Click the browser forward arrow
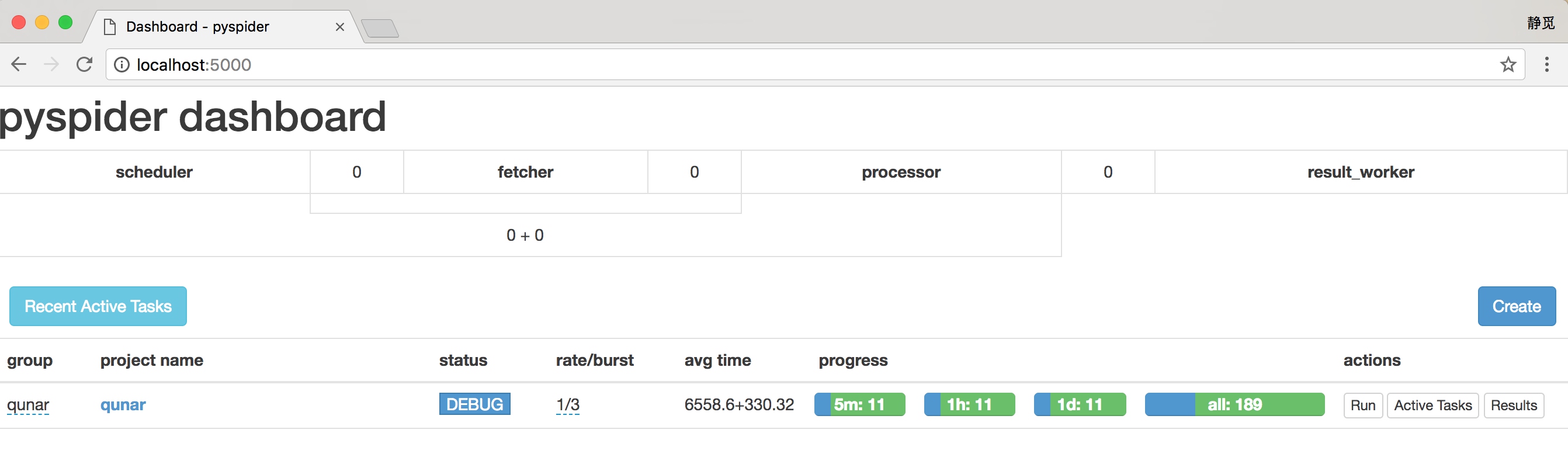Image resolution: width=1568 pixels, height=464 pixels. coord(52,64)
